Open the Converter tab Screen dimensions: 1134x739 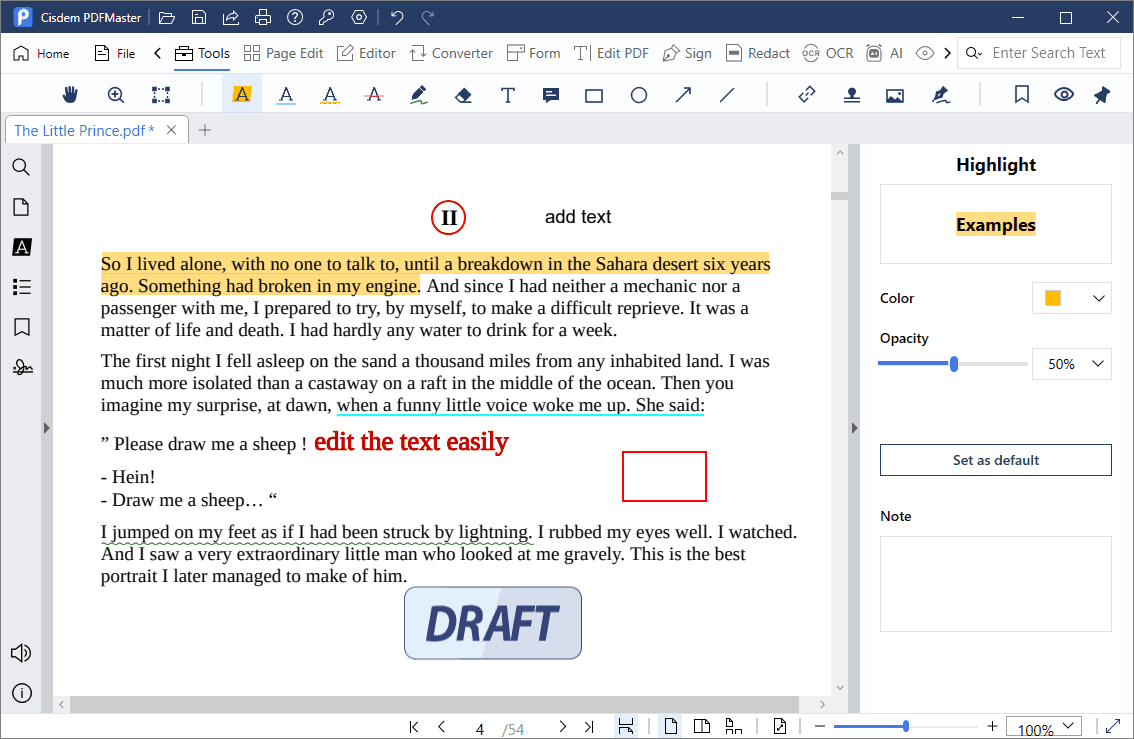[451, 54]
